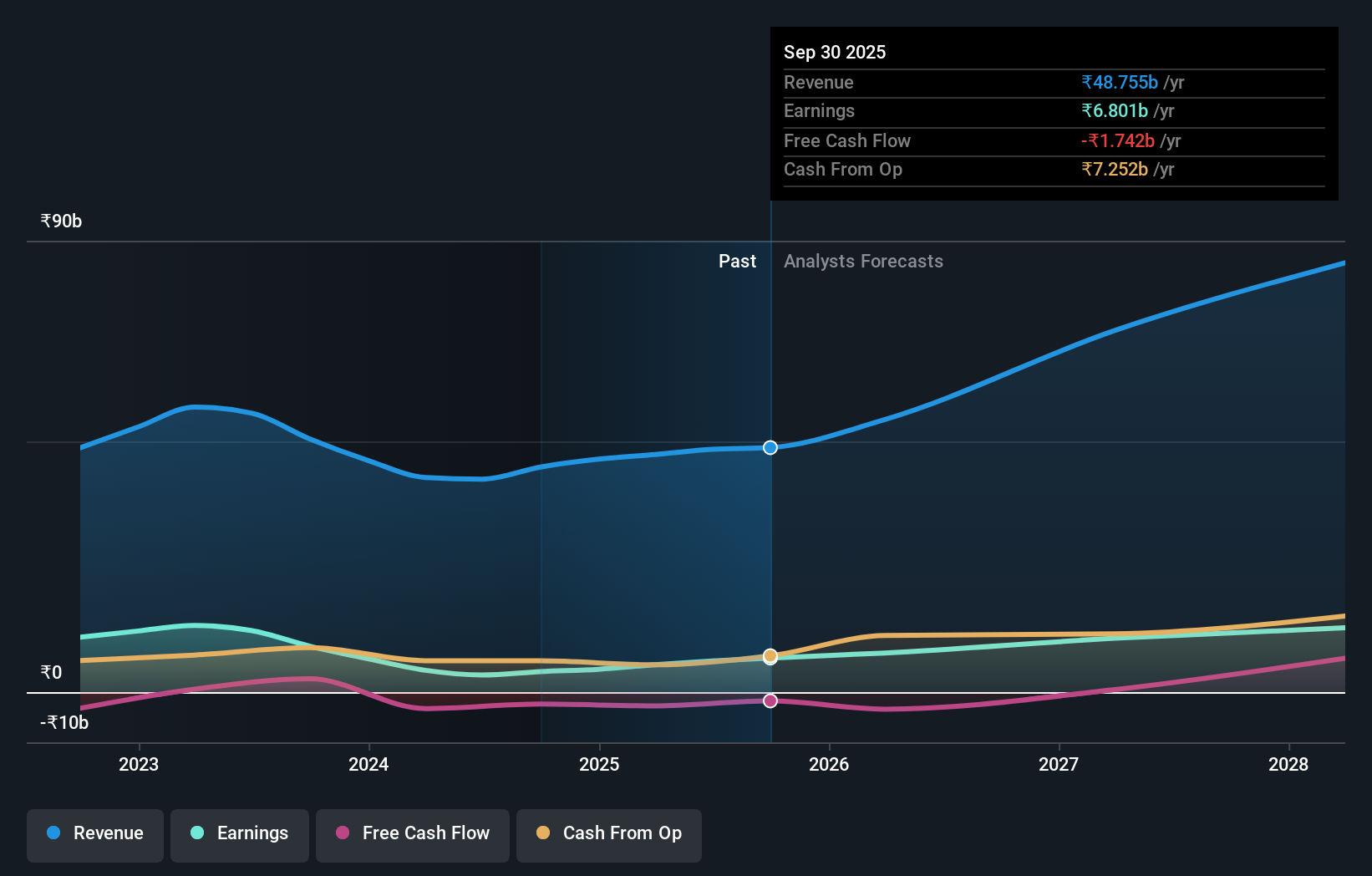Click the orange Cash From Op legend dot
Viewport: 1372px width, 876px height.
[544, 833]
